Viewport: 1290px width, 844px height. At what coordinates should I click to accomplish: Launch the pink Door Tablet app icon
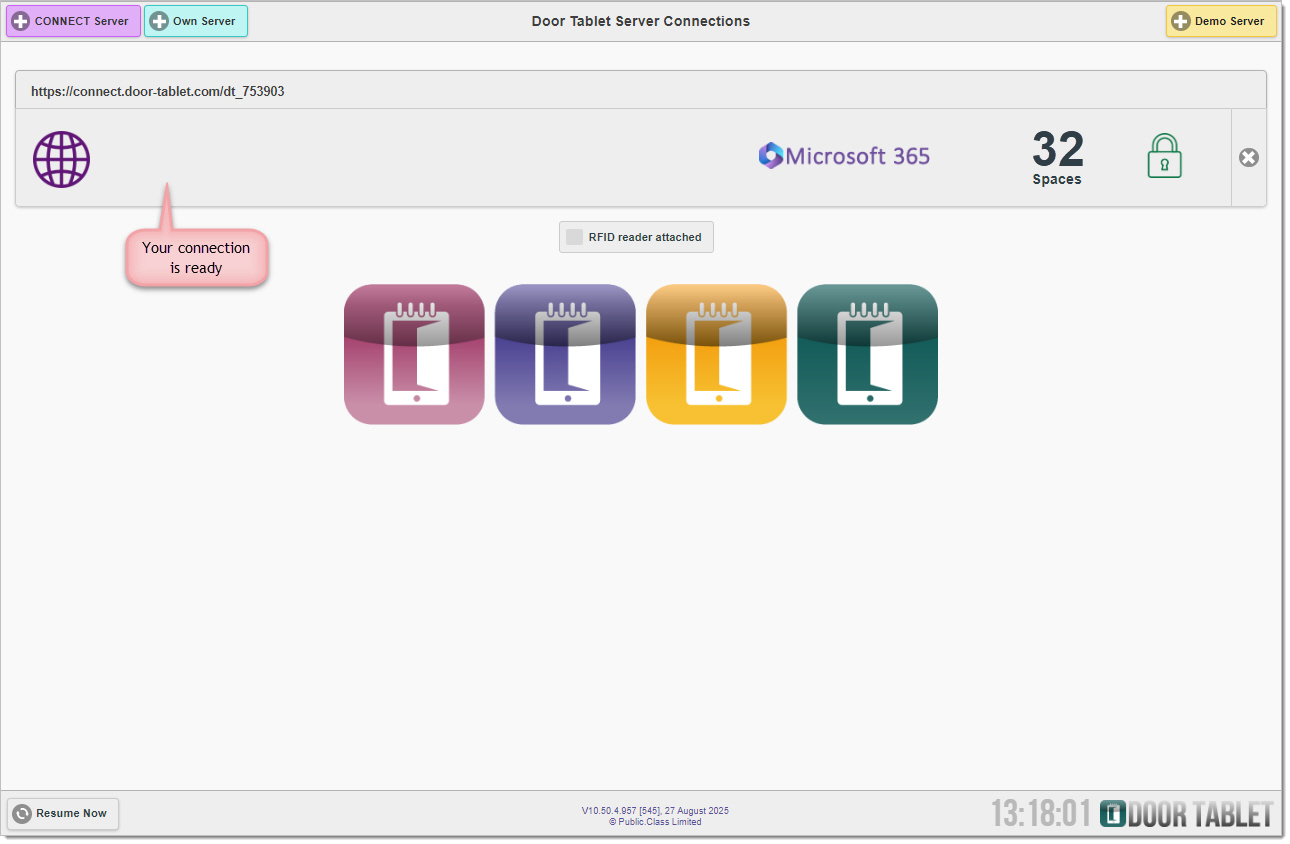tap(414, 355)
